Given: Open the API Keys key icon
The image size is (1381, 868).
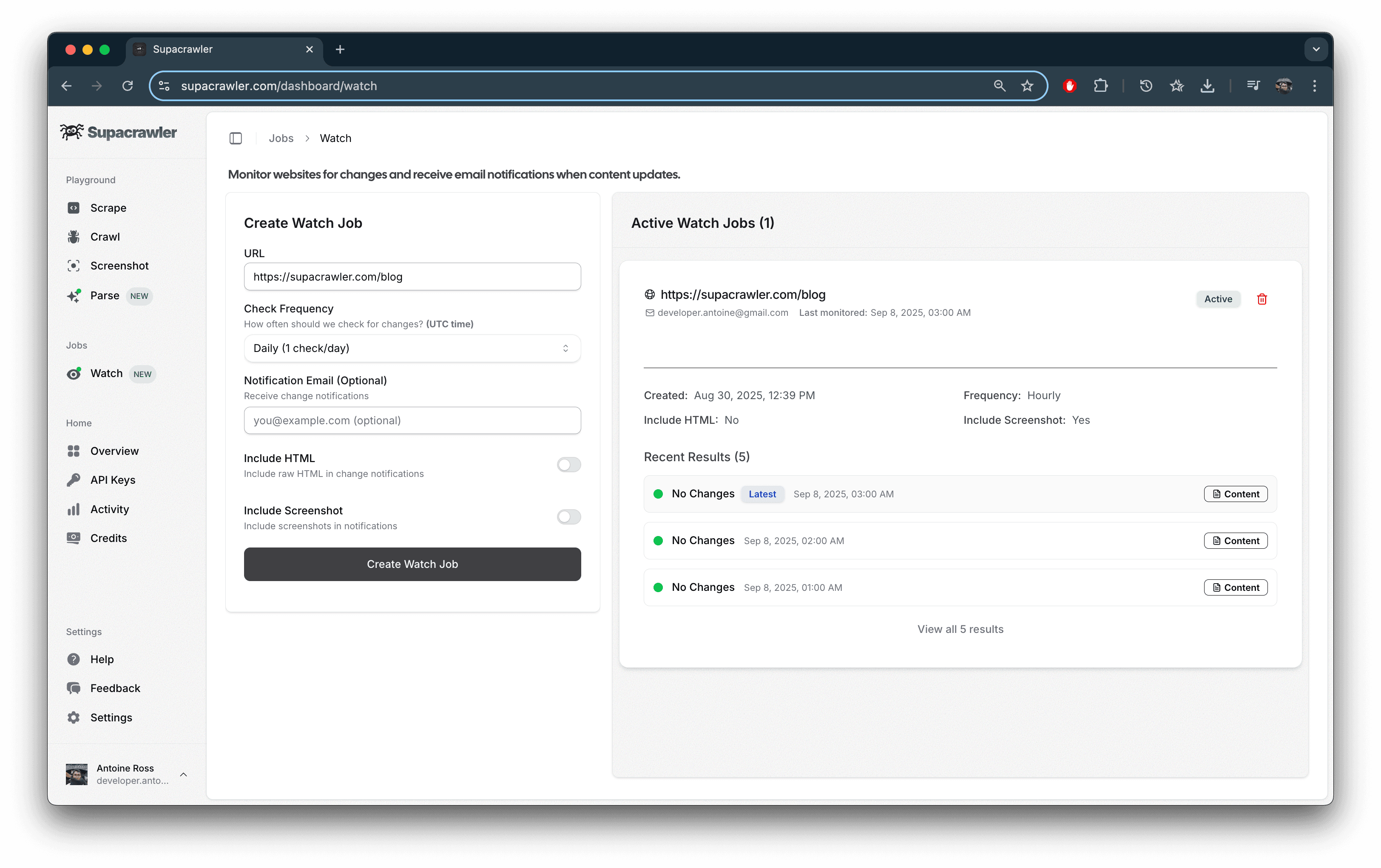Looking at the screenshot, I should click(74, 480).
